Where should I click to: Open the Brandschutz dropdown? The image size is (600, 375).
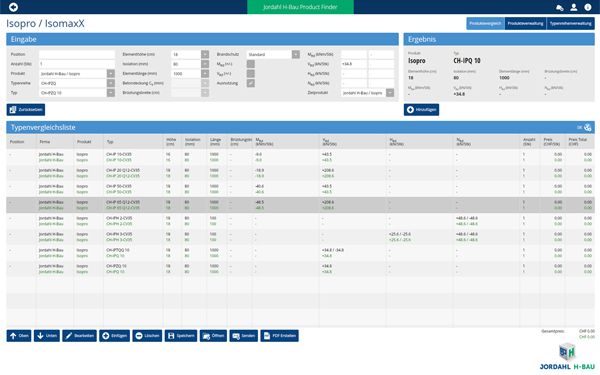(296, 54)
